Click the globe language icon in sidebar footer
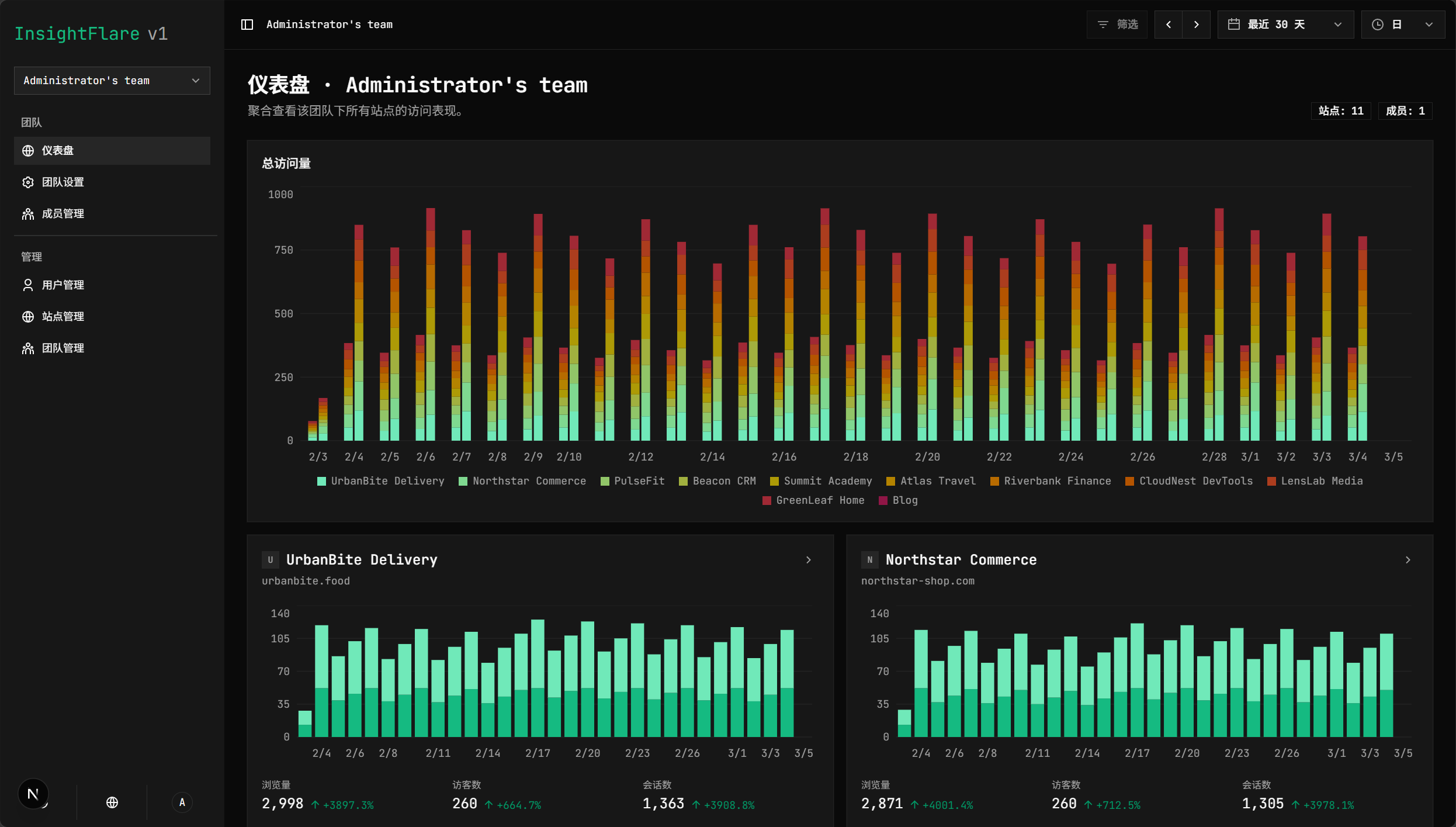This screenshot has width=1456, height=827. pos(112,802)
